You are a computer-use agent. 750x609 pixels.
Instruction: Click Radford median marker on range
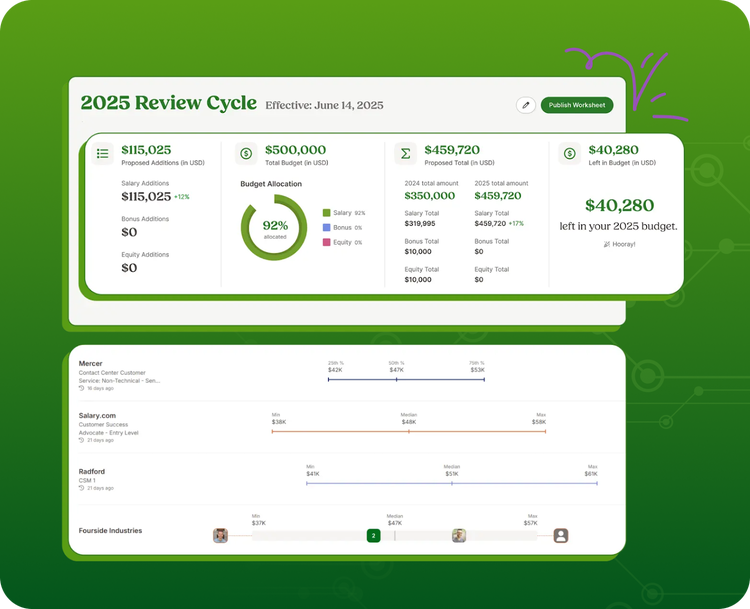pos(452,483)
